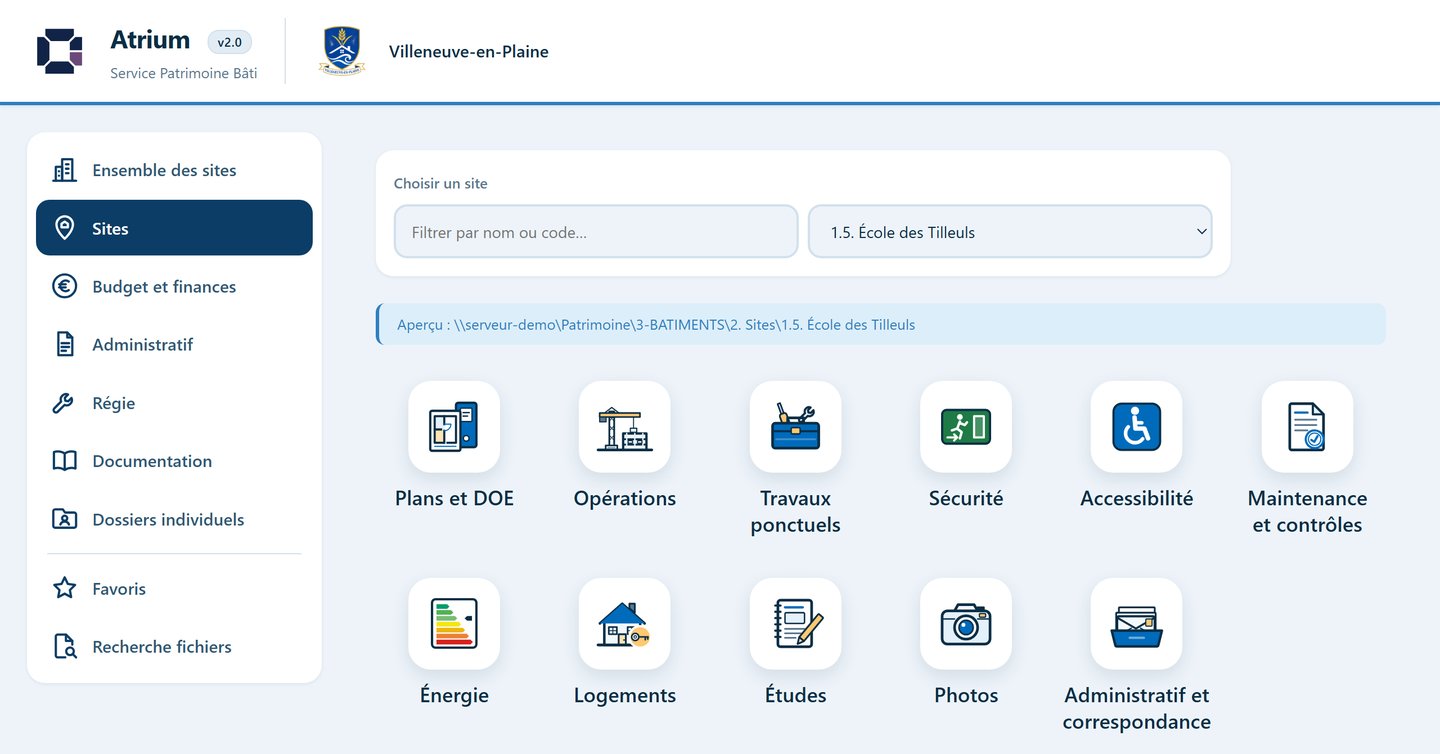1440x754 pixels.
Task: Open the Accessibilité wheelchair icon
Action: point(1137,427)
